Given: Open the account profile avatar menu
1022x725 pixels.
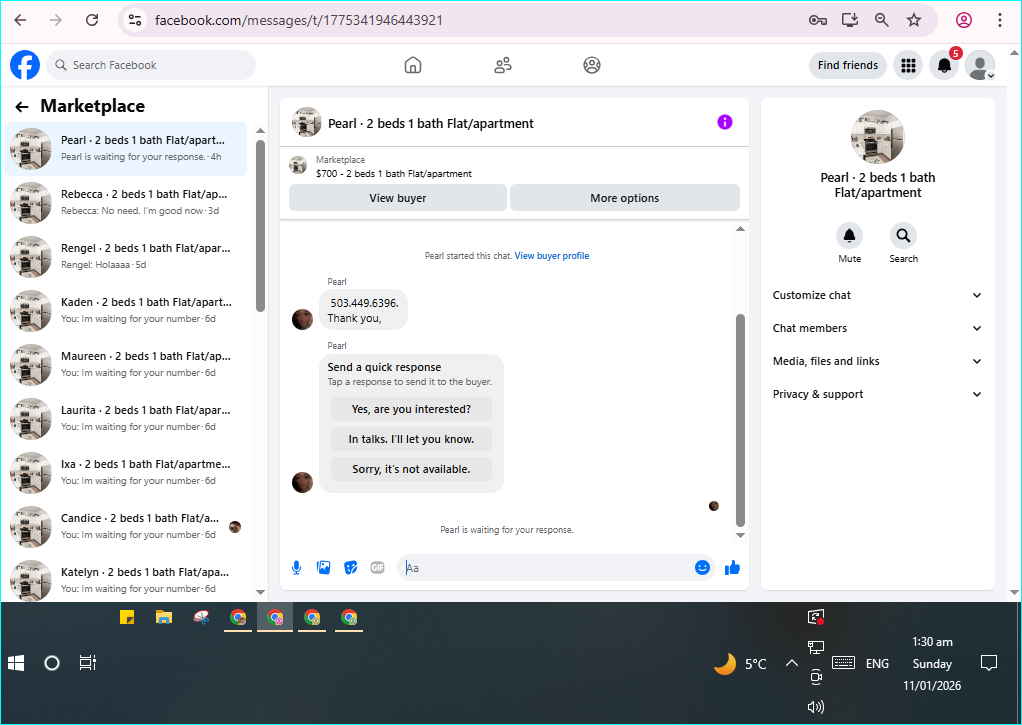Looking at the screenshot, I should [x=980, y=65].
